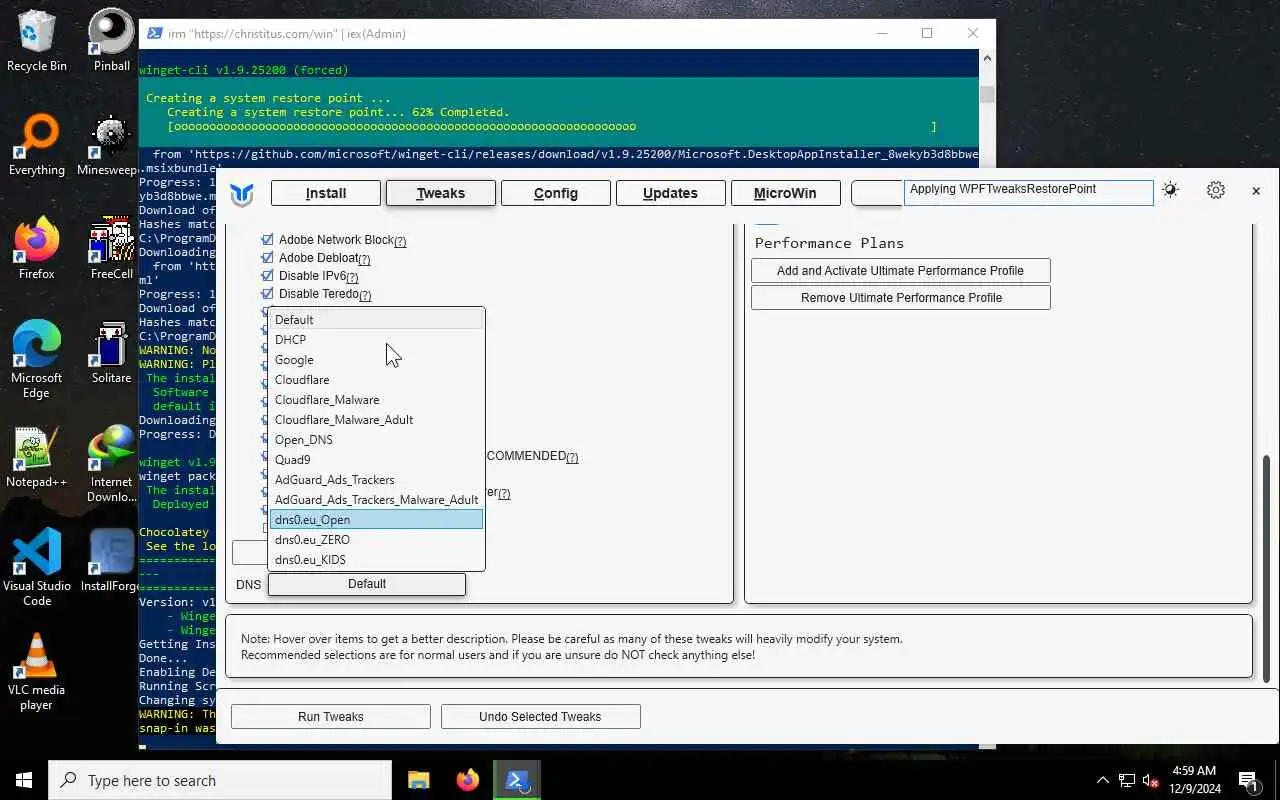
Task: Launch the Solitare desktop shortcut
Action: tap(111, 353)
